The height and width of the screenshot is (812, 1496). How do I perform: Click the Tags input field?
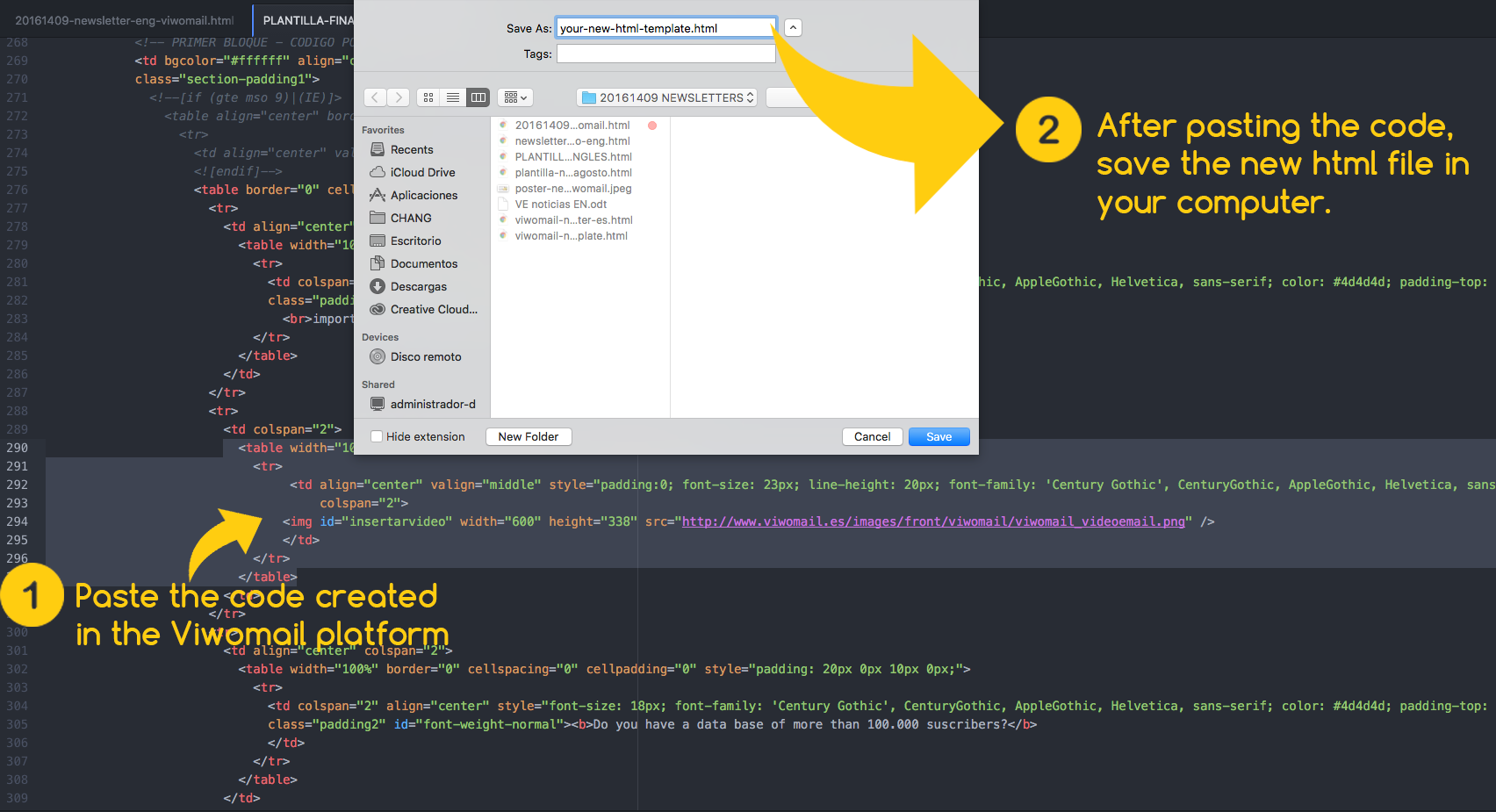coord(665,54)
